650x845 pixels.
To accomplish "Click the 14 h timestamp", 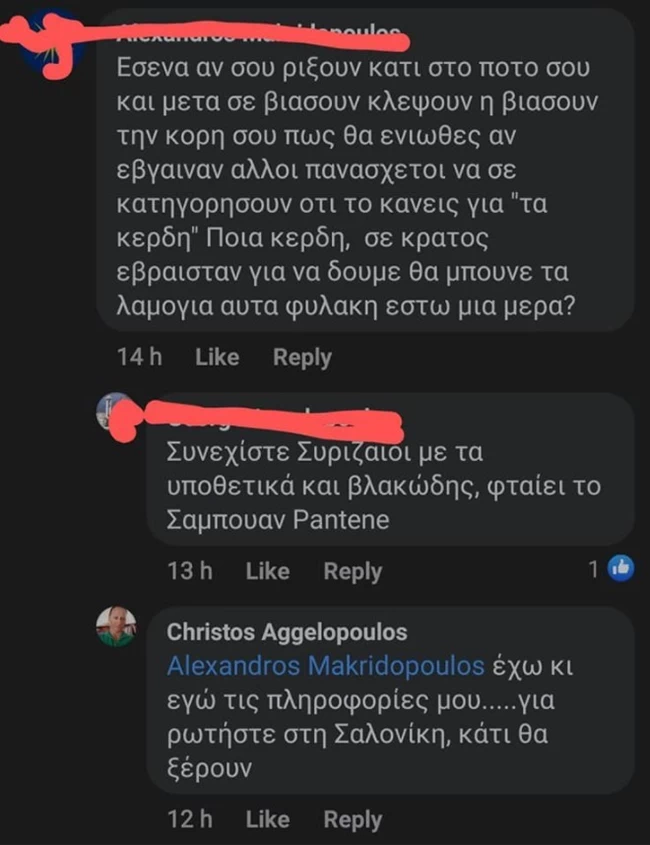I will coord(140,357).
